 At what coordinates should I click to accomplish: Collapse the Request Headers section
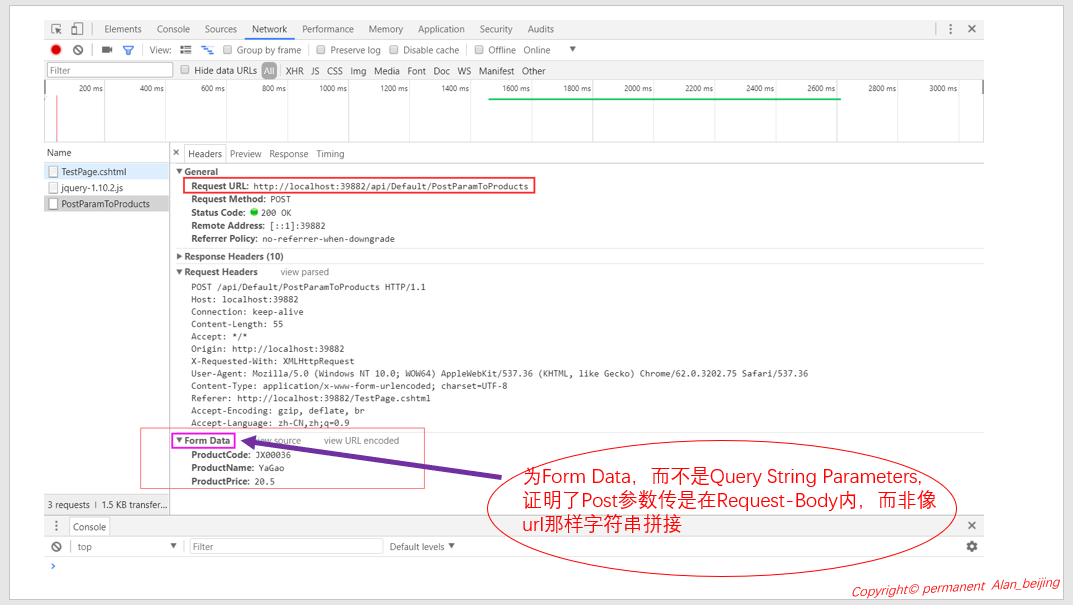click(x=180, y=272)
